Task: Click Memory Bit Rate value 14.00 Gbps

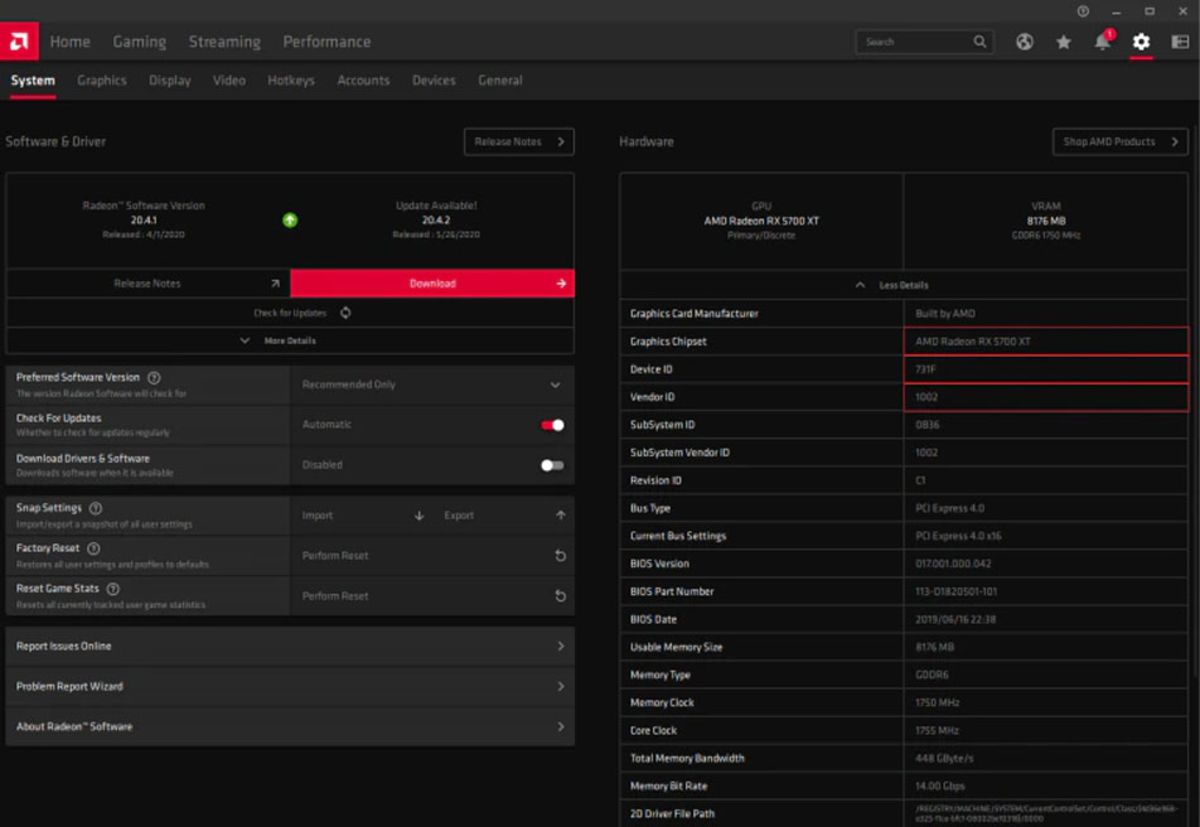Action: 940,787
